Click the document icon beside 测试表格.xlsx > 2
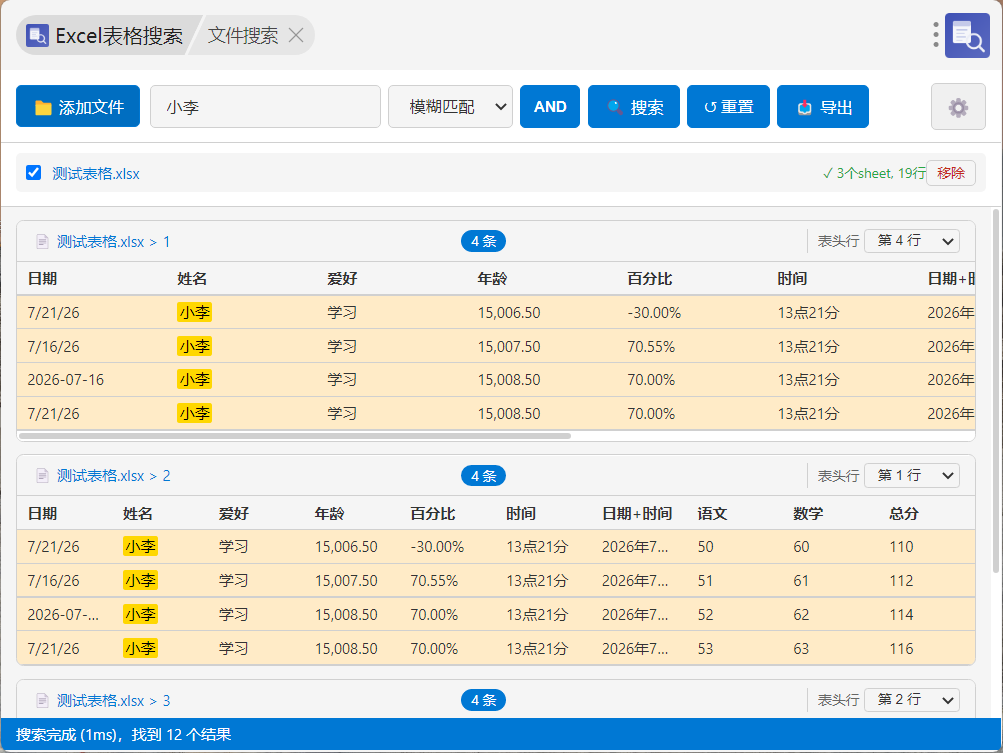1003x753 pixels. click(42, 476)
